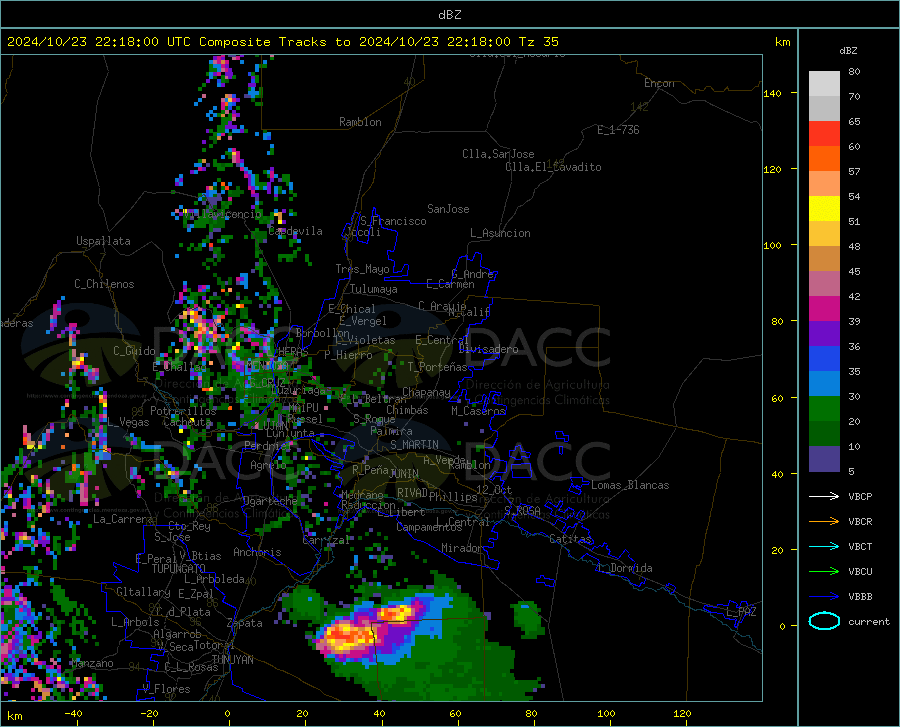Click the L_Asuncion place label
900x727 pixels.
[x=500, y=233]
